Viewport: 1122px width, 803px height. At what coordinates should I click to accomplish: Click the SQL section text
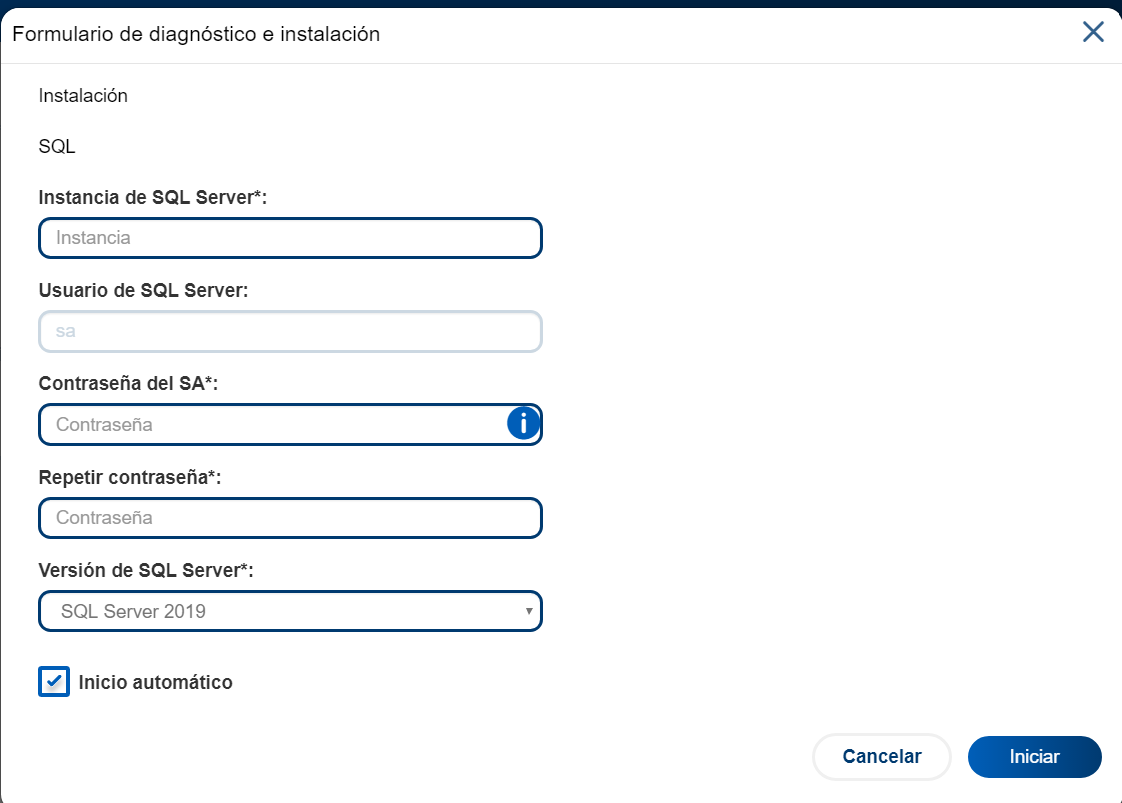57,147
